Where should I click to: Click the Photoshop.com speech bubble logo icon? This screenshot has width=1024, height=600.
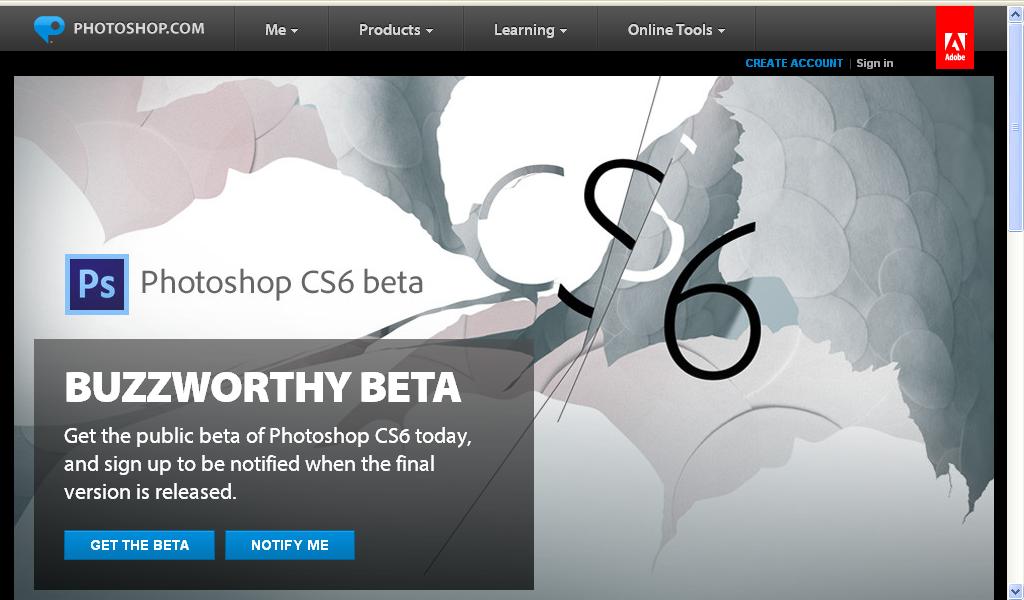click(x=49, y=29)
